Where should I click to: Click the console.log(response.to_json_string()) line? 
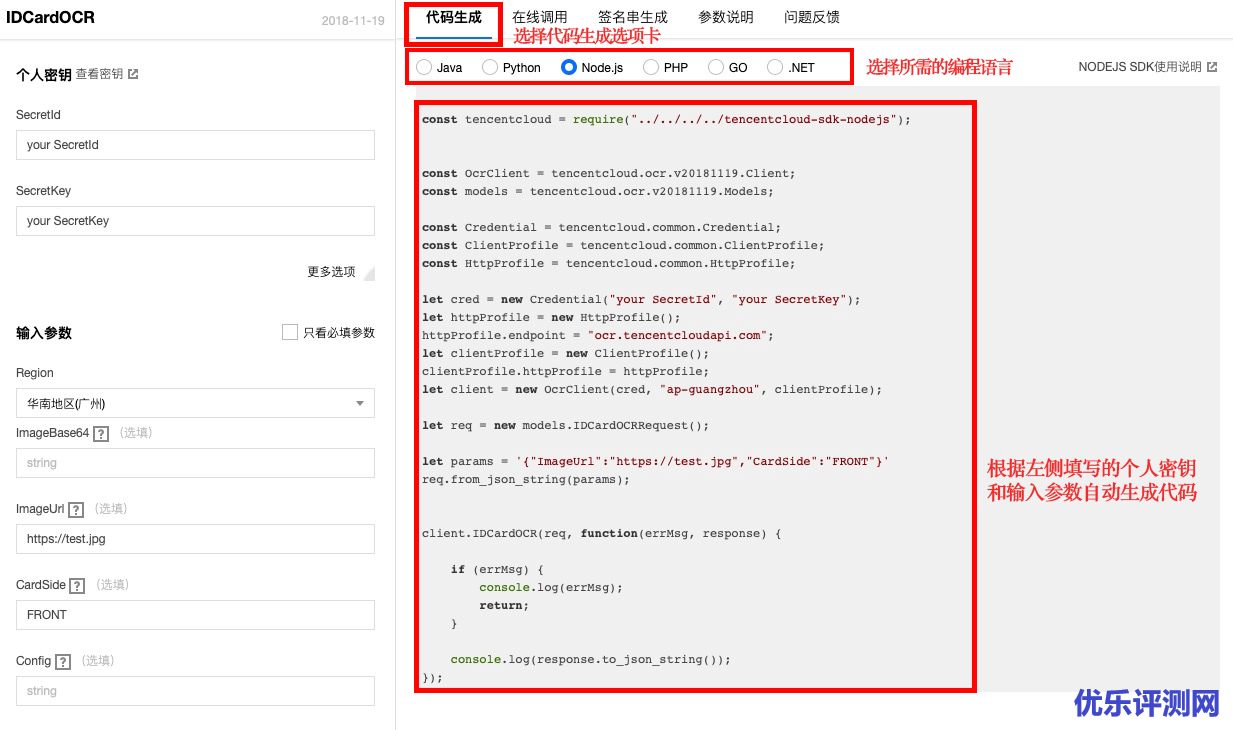click(591, 659)
